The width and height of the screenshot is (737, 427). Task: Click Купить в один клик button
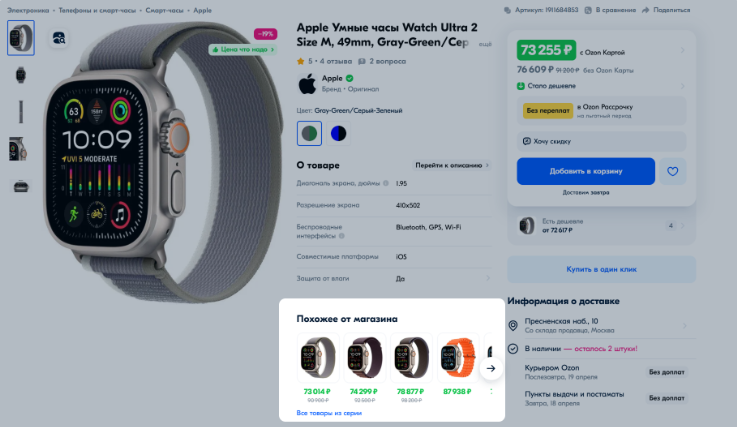pyautogui.click(x=601, y=269)
